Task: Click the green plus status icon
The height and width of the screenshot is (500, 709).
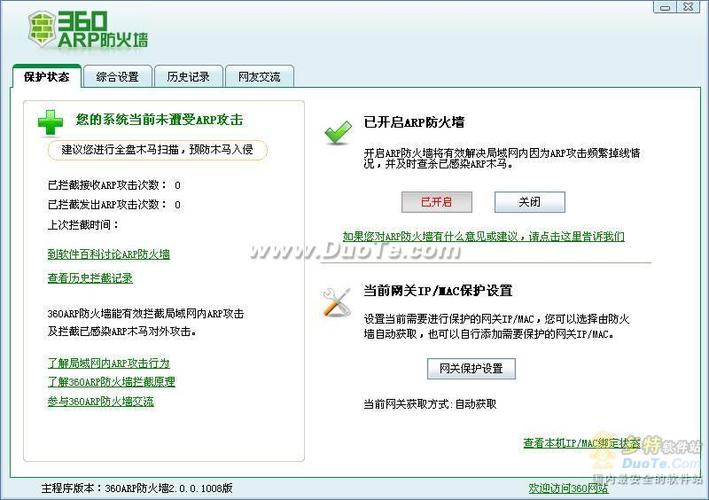Action: pyautogui.click(x=50, y=122)
